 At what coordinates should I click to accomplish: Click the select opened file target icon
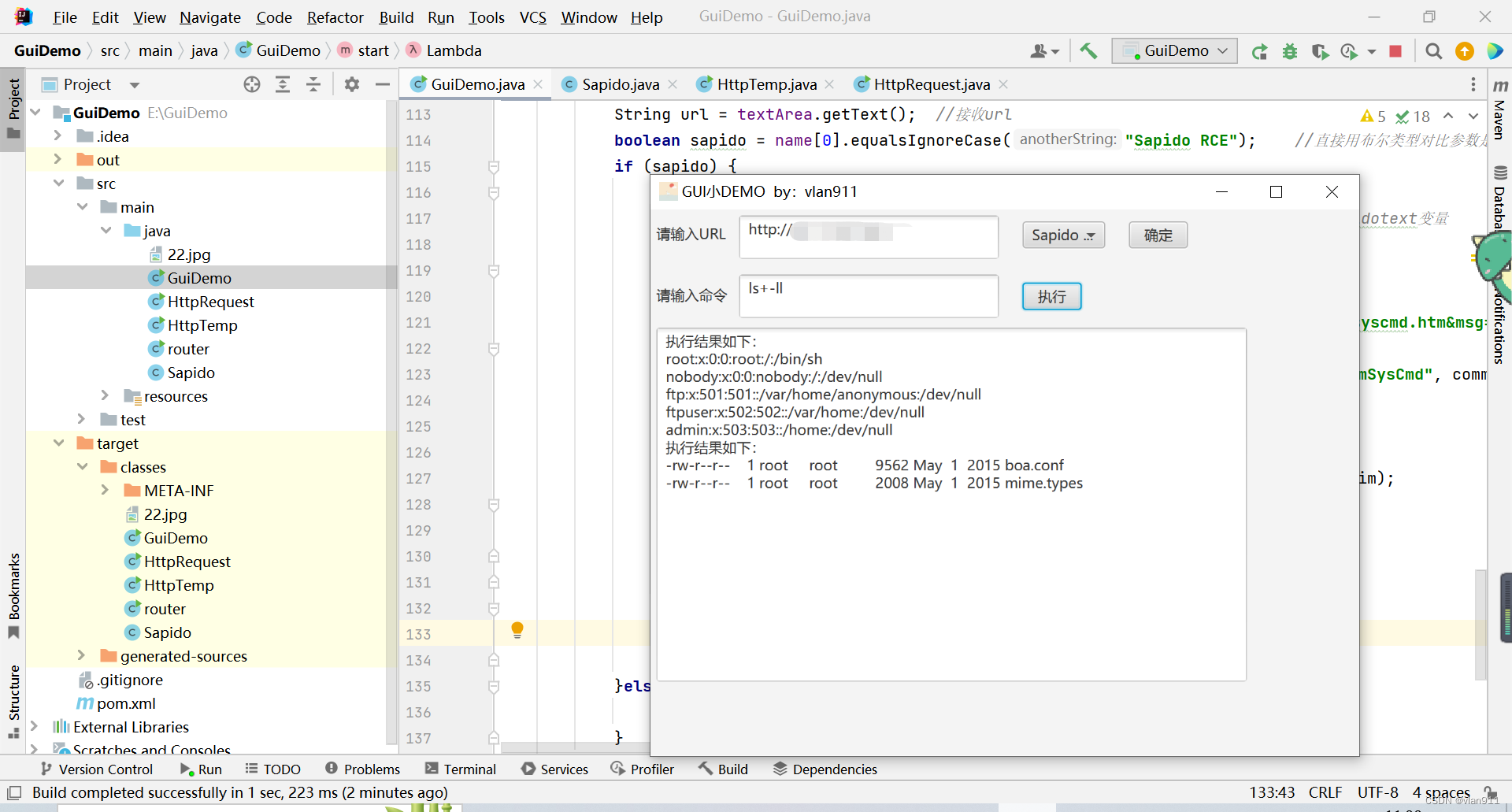pyautogui.click(x=252, y=84)
